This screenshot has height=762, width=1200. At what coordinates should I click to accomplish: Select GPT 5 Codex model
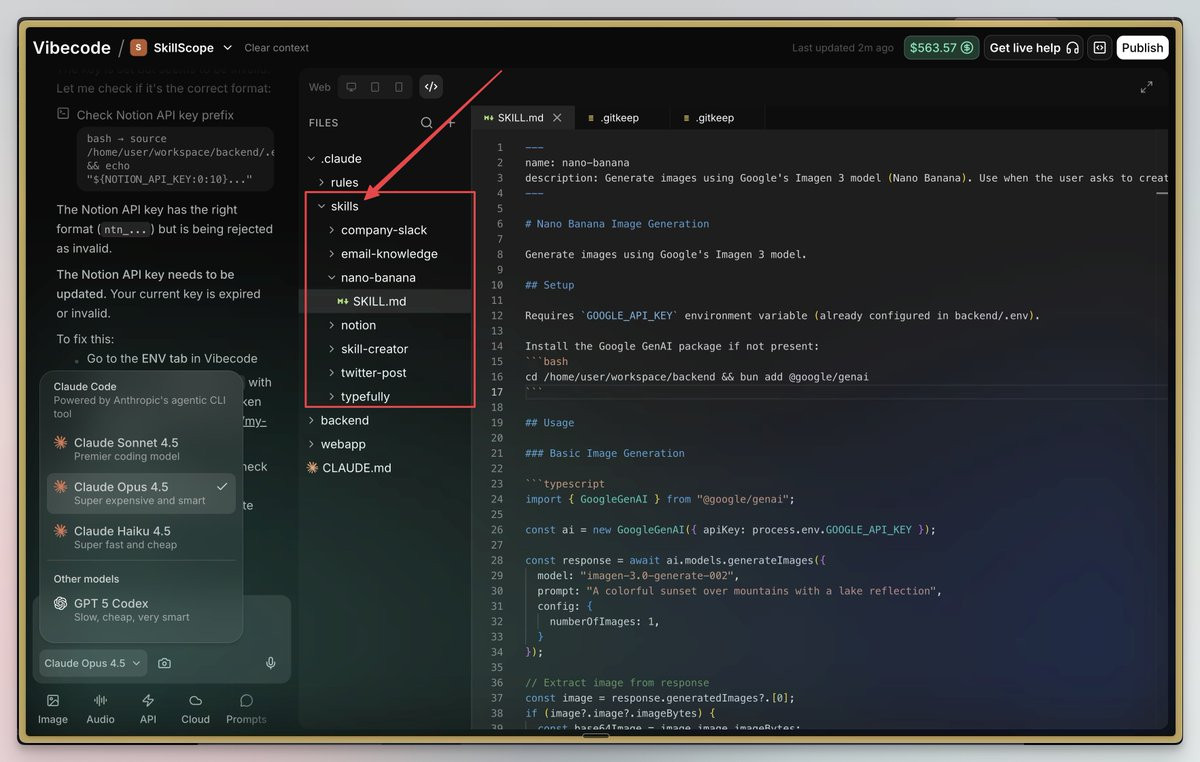141,609
